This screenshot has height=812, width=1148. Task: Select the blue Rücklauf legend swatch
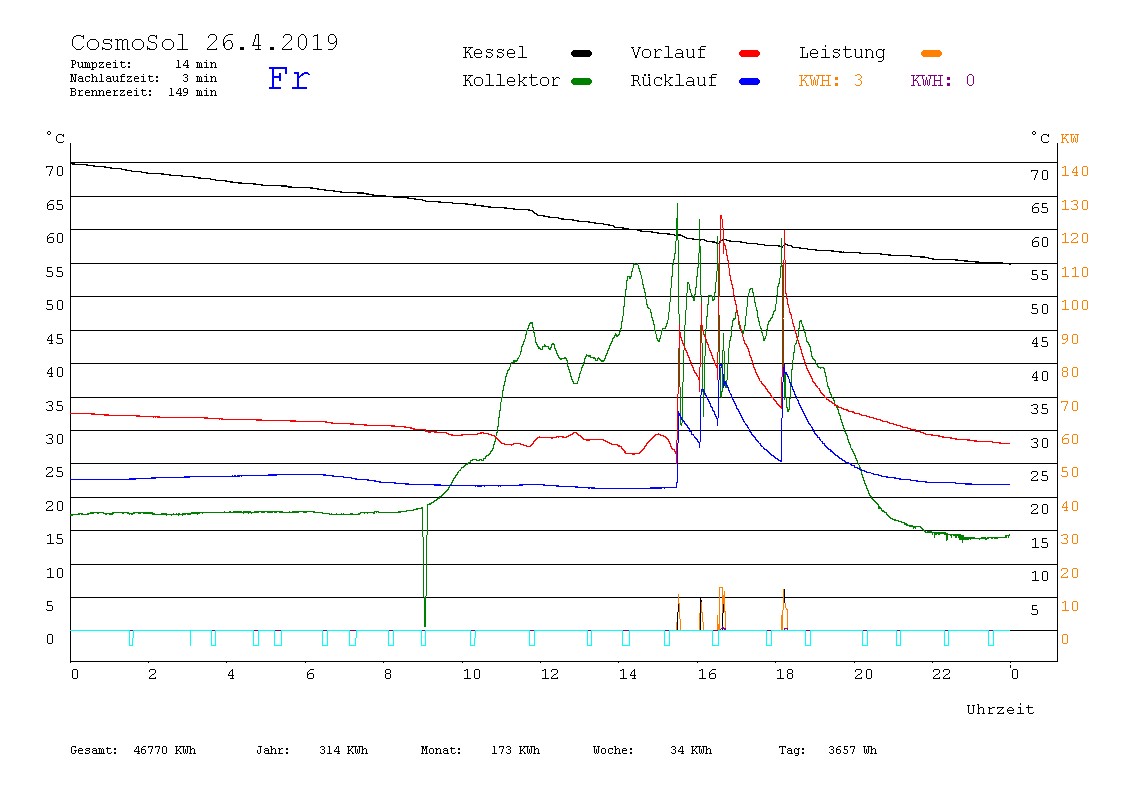coord(750,81)
